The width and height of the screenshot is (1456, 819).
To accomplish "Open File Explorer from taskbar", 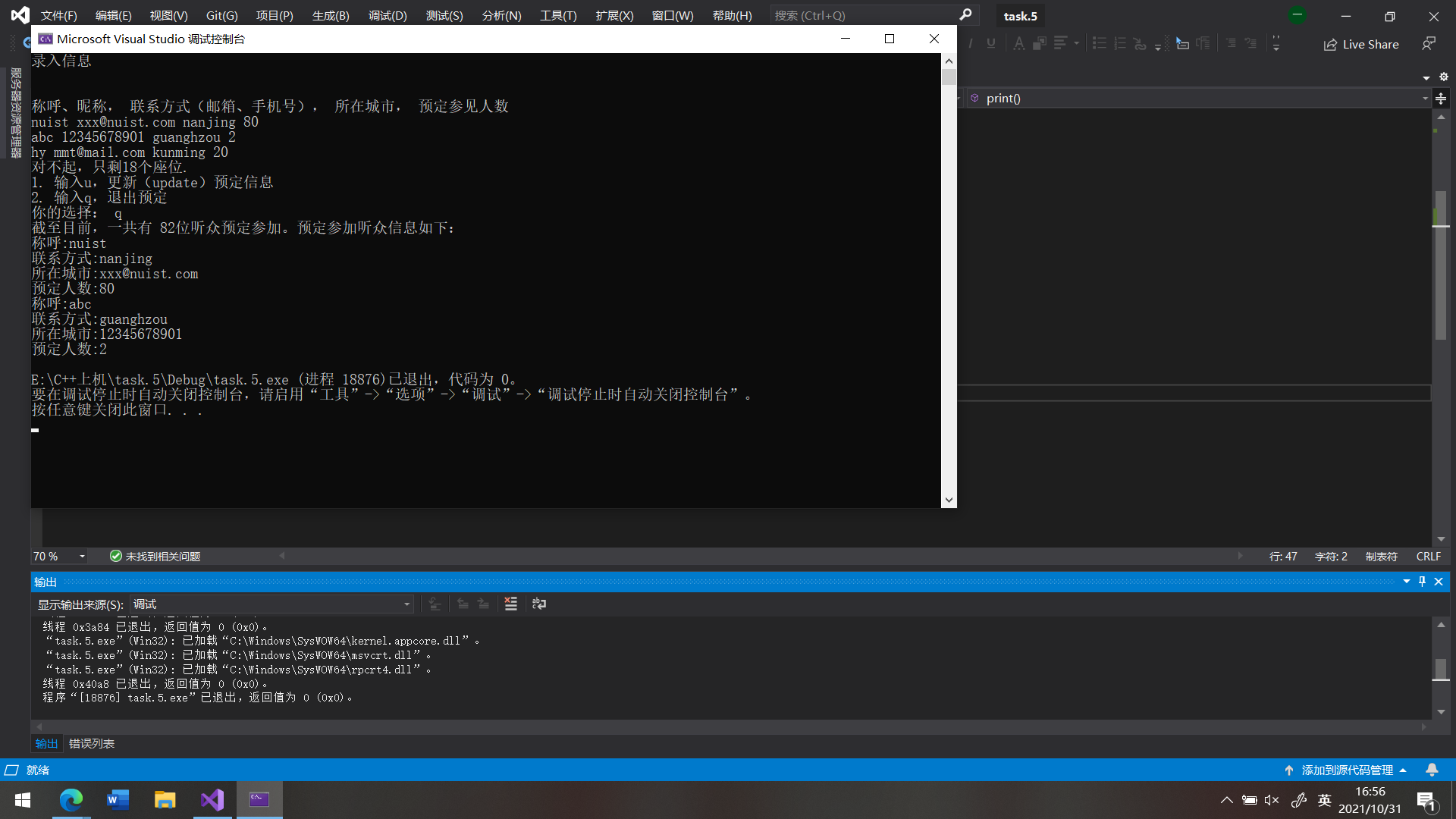I will (165, 800).
